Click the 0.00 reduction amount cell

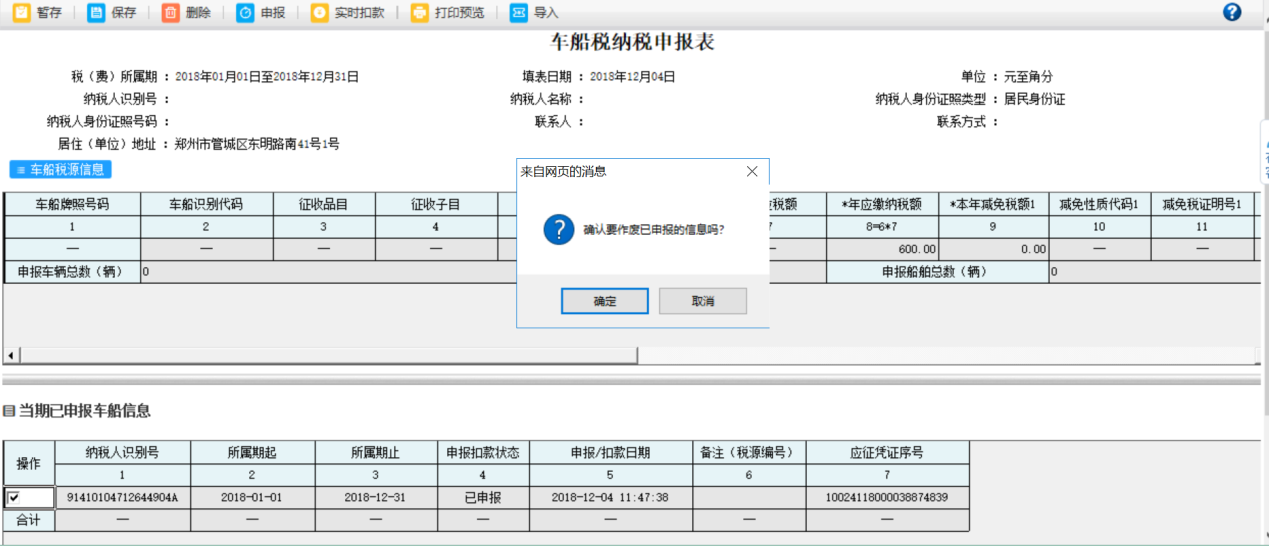click(993, 249)
